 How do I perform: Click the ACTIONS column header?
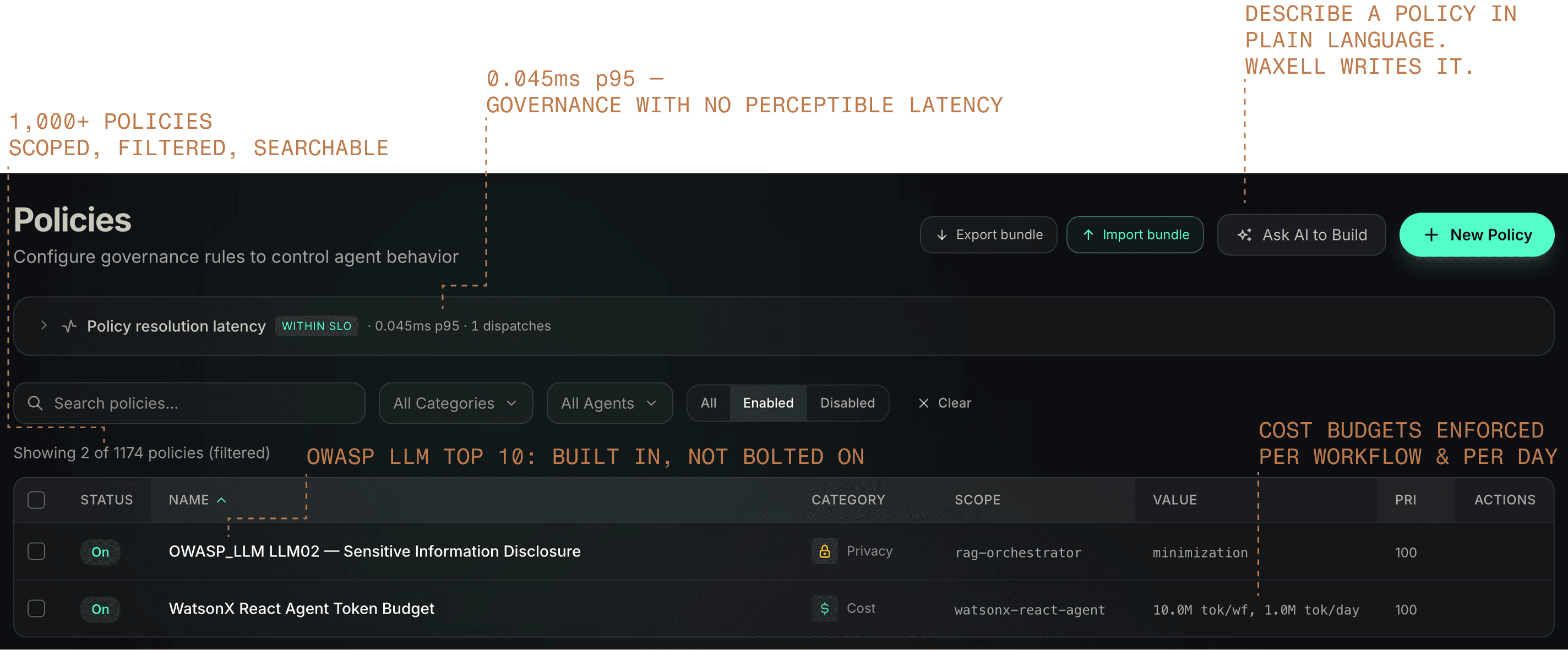1505,500
